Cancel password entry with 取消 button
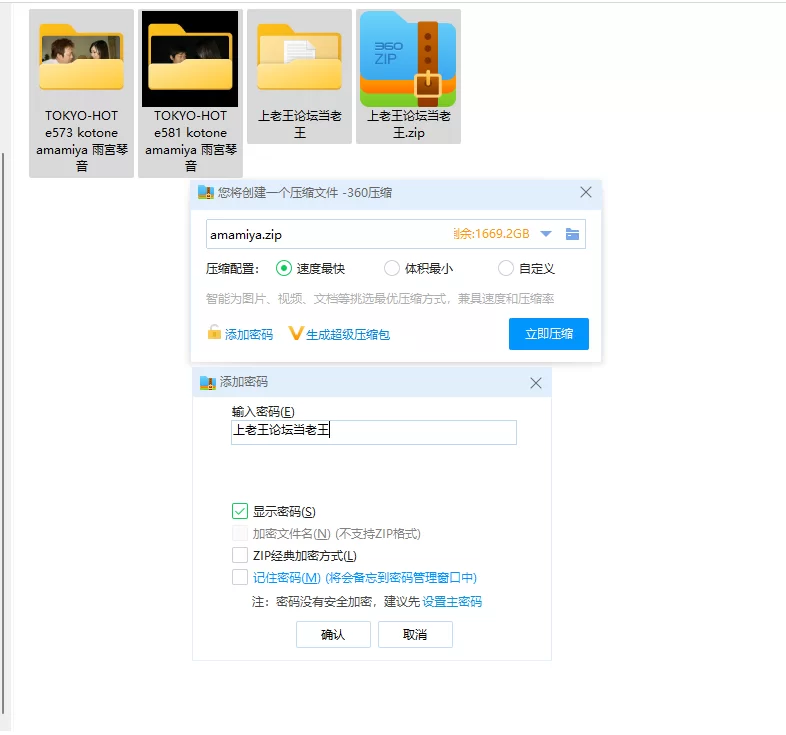The image size is (786, 735). [x=415, y=634]
